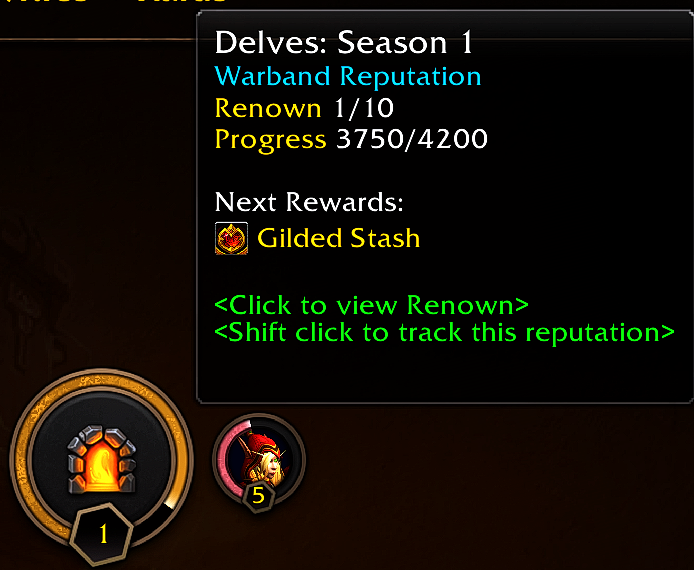Click the companion level 5 badge
Viewport: 694px width, 570px height.
(x=258, y=496)
